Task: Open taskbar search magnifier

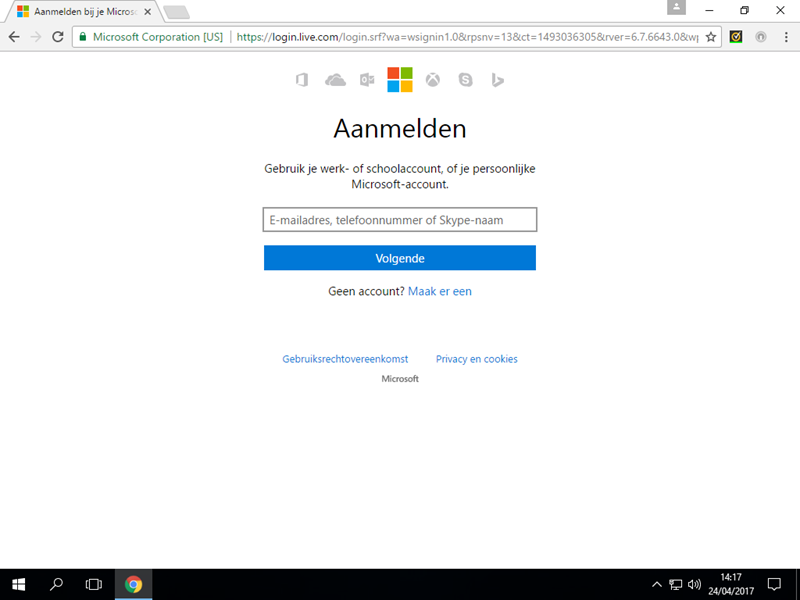Action: click(56, 584)
